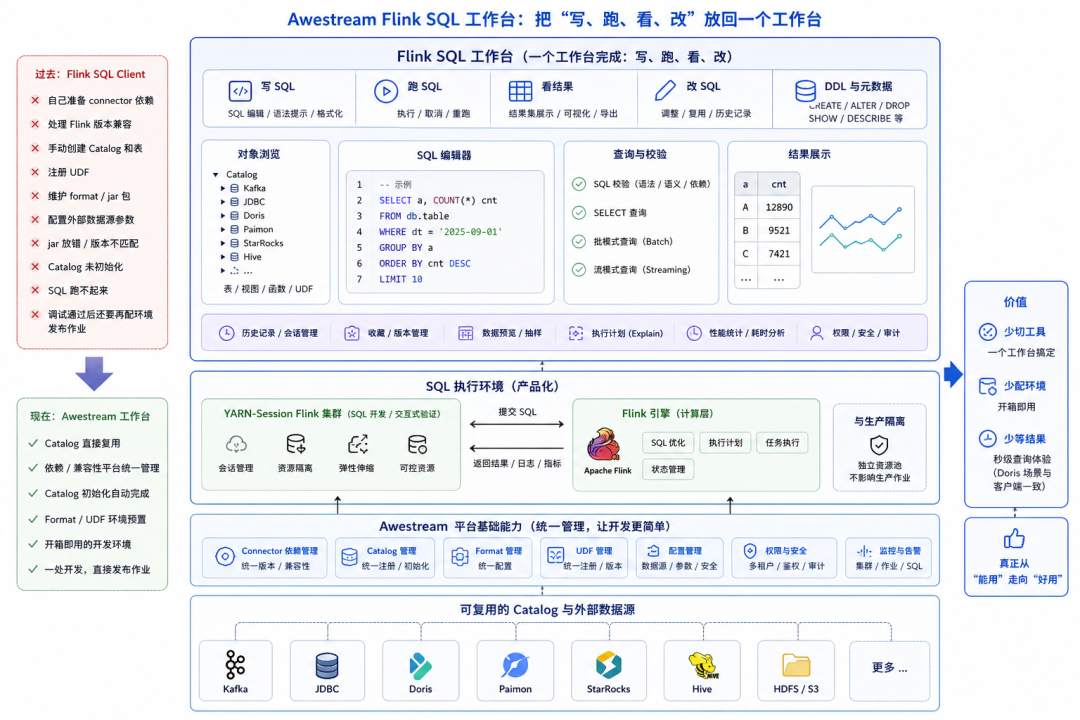Click the UDF 管理 icon
Screen dimensions: 1080x720
[555, 555]
